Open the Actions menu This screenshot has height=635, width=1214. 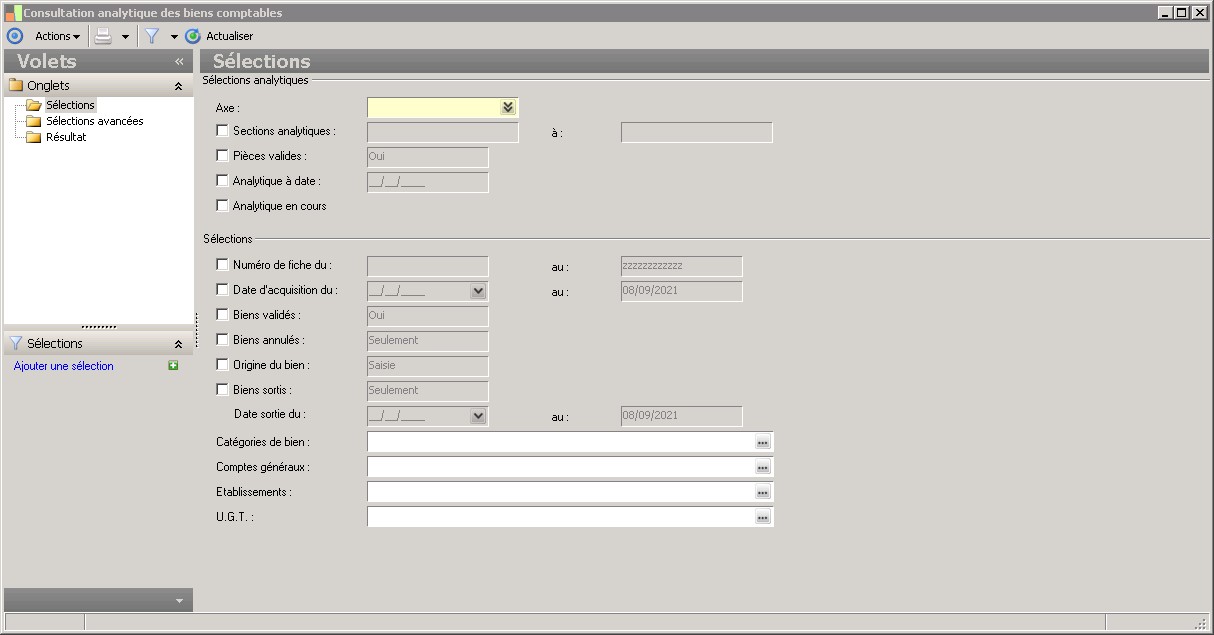click(x=57, y=36)
